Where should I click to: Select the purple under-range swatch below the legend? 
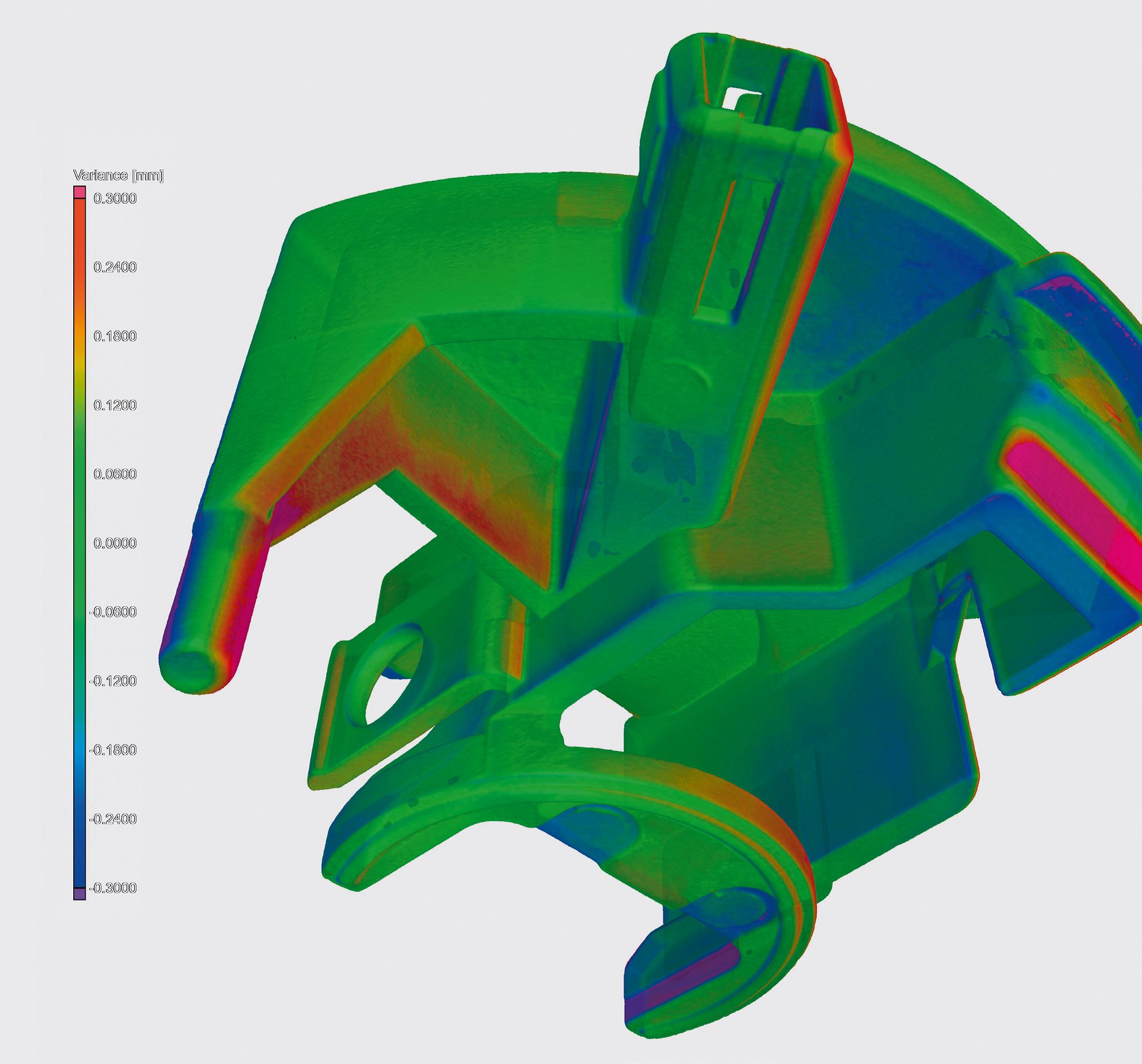click(x=80, y=894)
